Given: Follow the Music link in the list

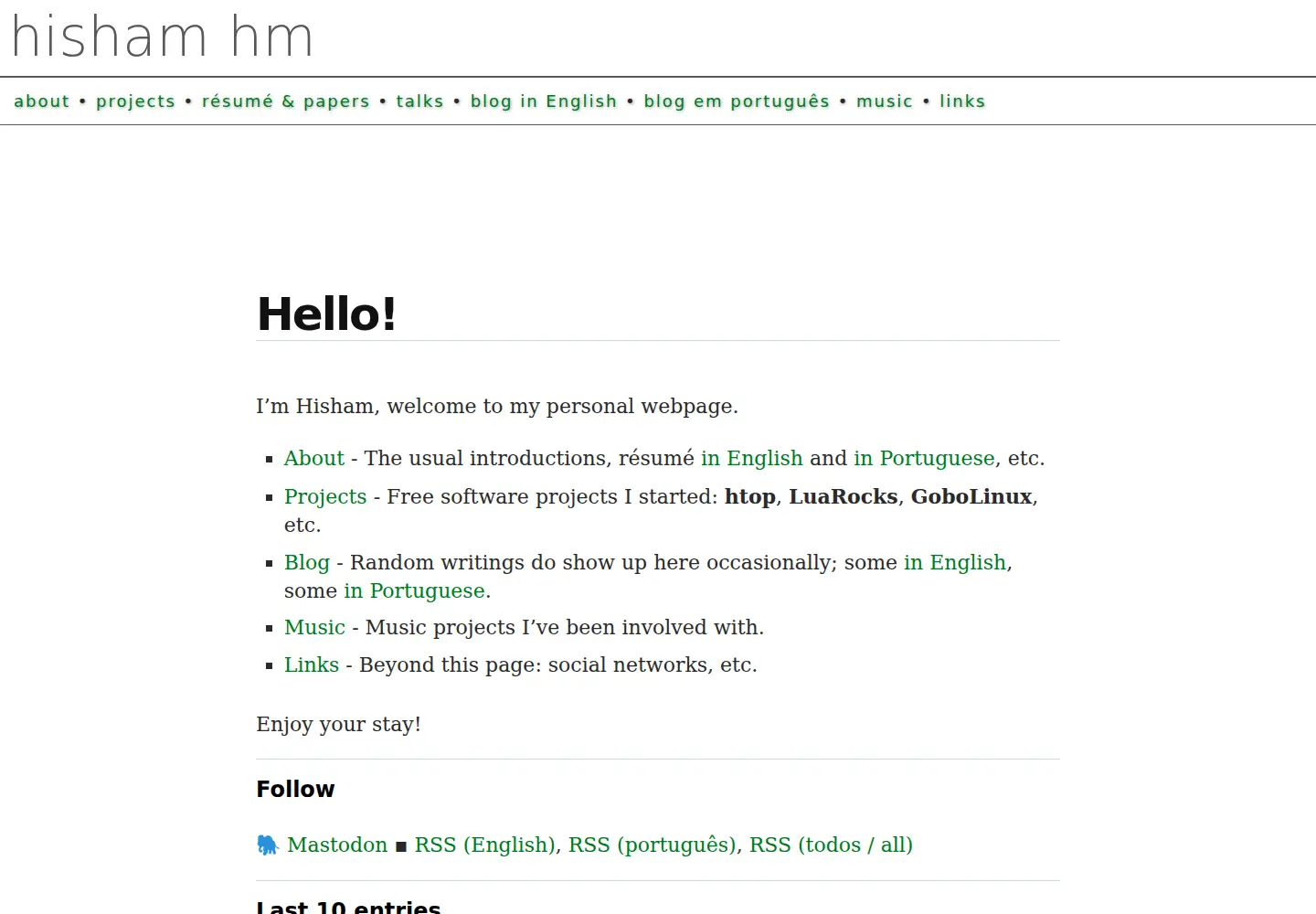Looking at the screenshot, I should click(314, 627).
